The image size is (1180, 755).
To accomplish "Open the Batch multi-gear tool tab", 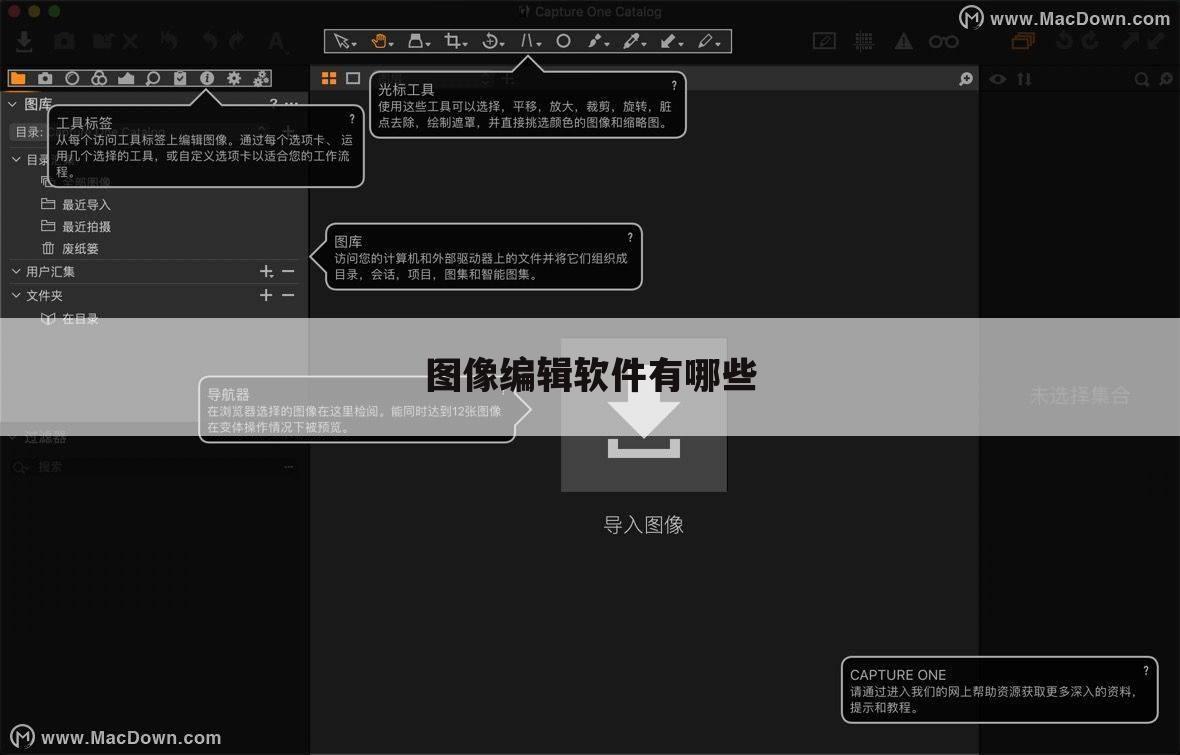I will (x=261, y=78).
